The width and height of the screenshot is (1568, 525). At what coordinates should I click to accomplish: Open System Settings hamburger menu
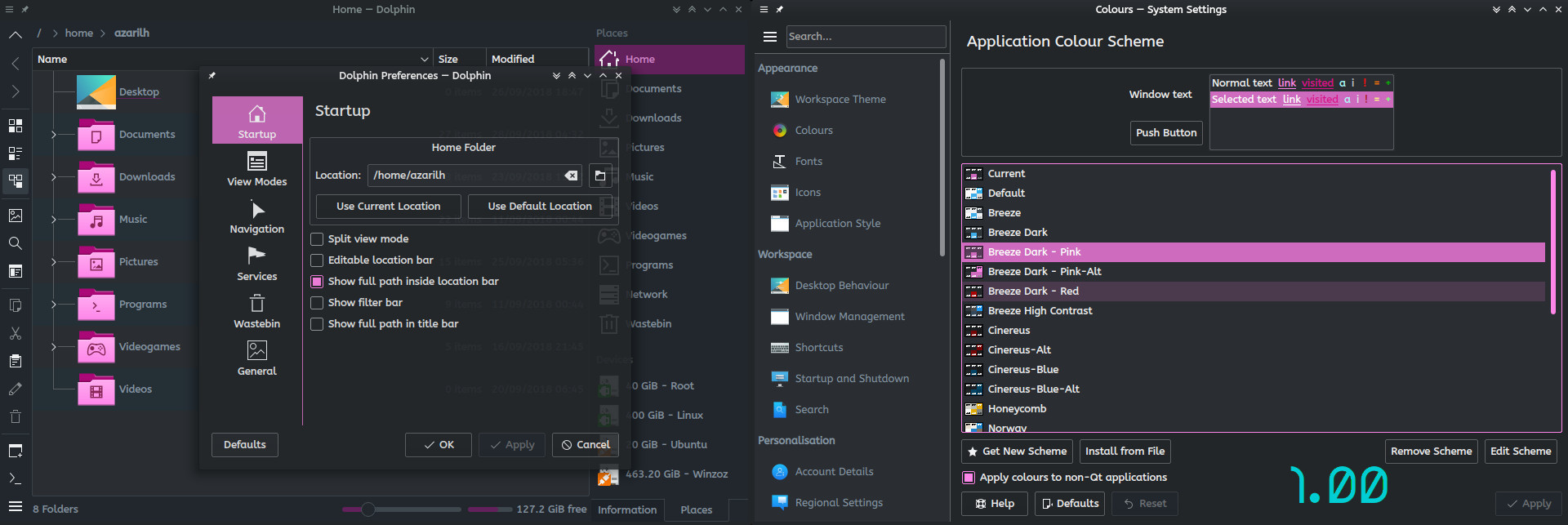tap(769, 37)
